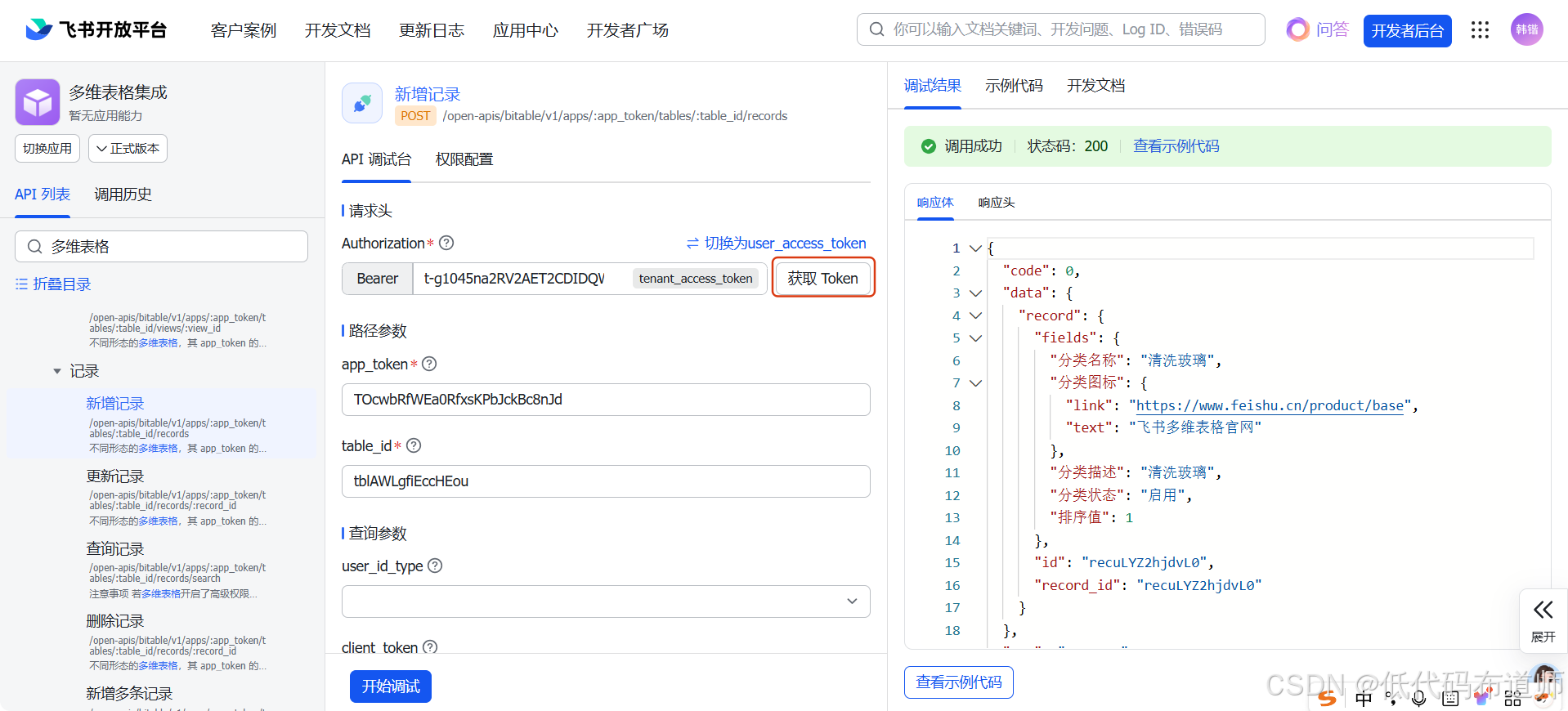The width and height of the screenshot is (1568, 711).
Task: Open 开发者广场 in top navigation
Action: [628, 30]
